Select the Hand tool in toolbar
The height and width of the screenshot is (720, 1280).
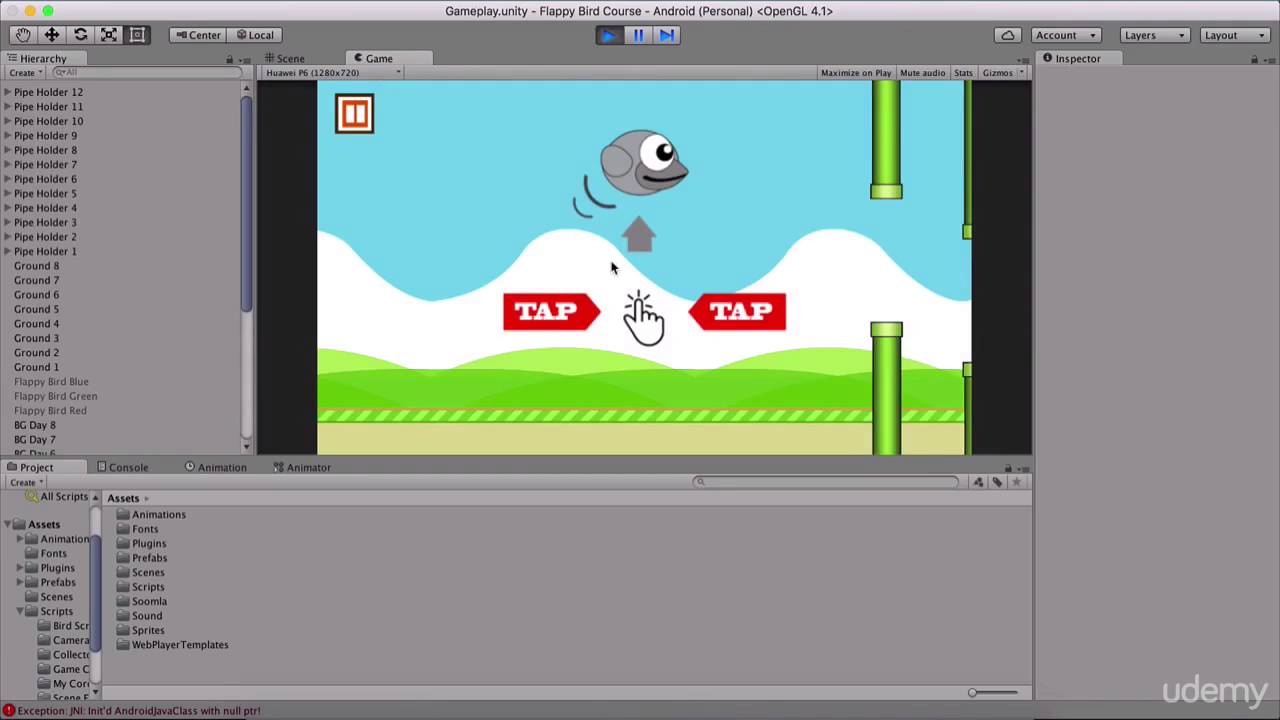click(x=23, y=35)
